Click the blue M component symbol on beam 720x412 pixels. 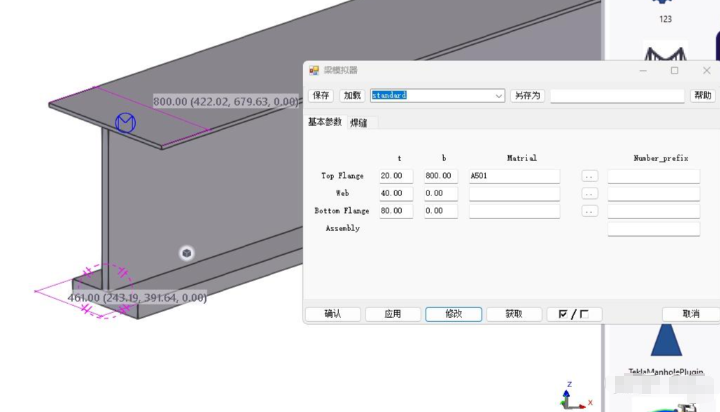125,123
